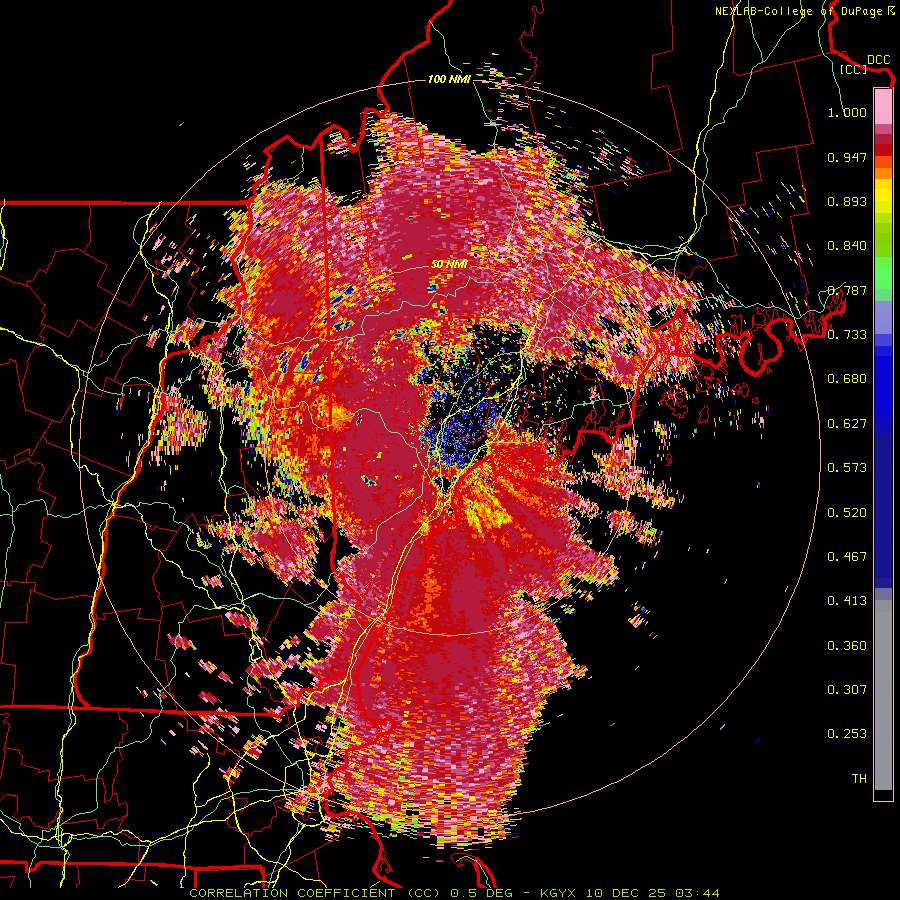Screen dimensions: 900x900
Task: Click the 1.000 value on the color scale
Action: 847,112
